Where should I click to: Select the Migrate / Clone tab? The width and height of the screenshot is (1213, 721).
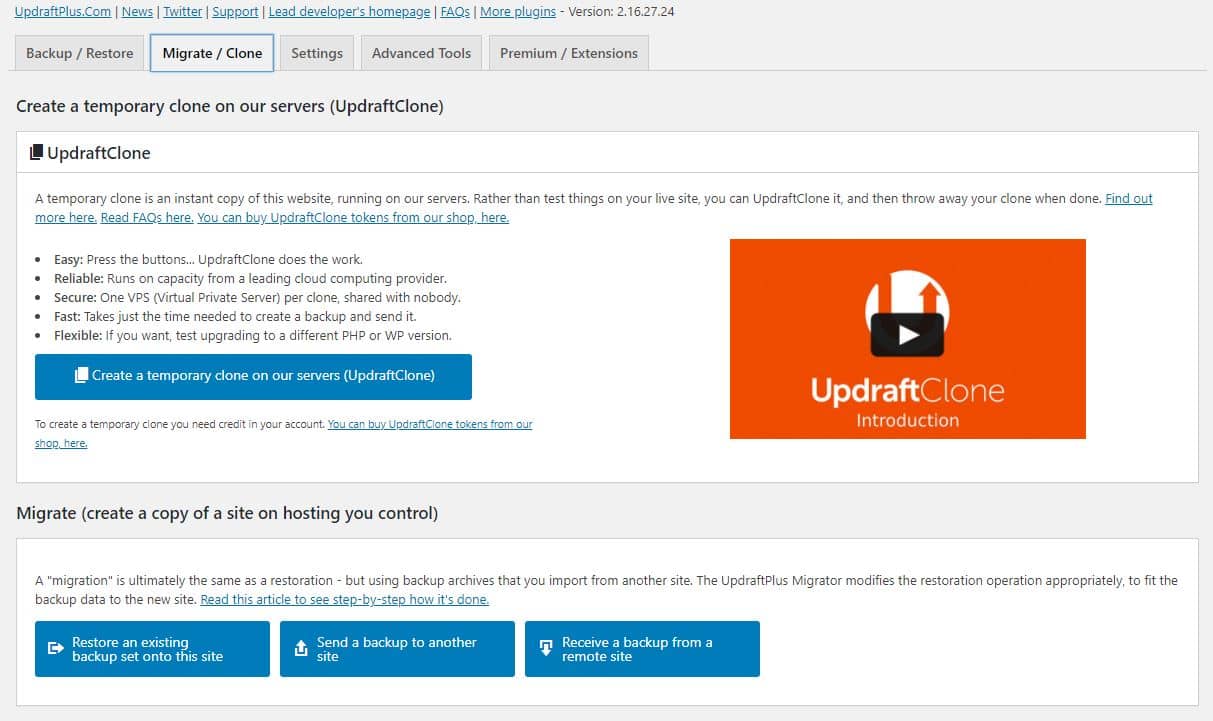(212, 53)
